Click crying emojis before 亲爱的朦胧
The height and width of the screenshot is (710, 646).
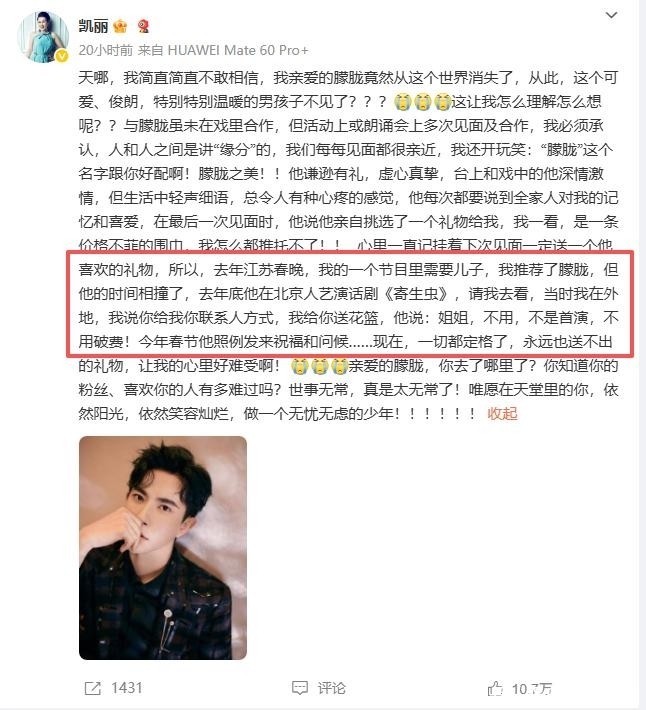coord(319,366)
